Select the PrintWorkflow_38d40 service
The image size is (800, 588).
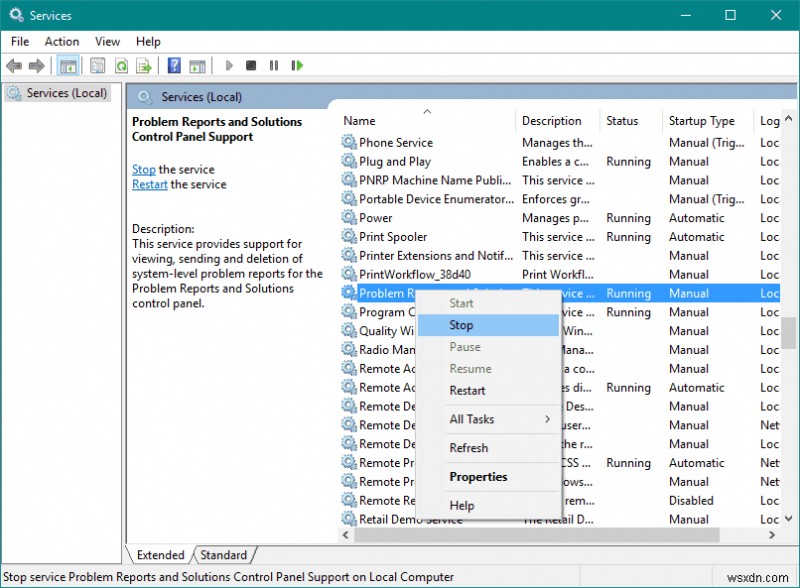click(560, 275)
